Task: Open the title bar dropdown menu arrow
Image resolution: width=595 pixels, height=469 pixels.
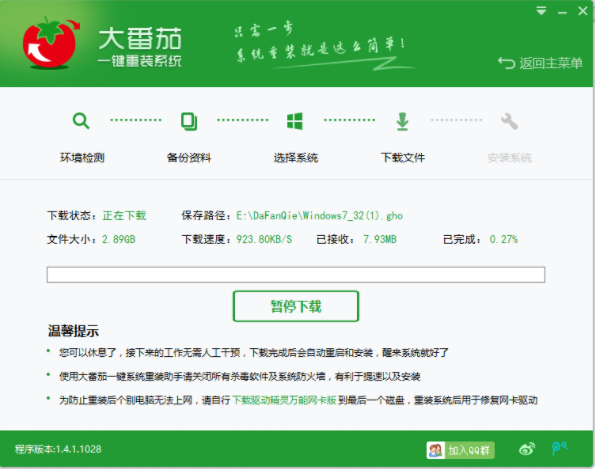Action: point(541,11)
